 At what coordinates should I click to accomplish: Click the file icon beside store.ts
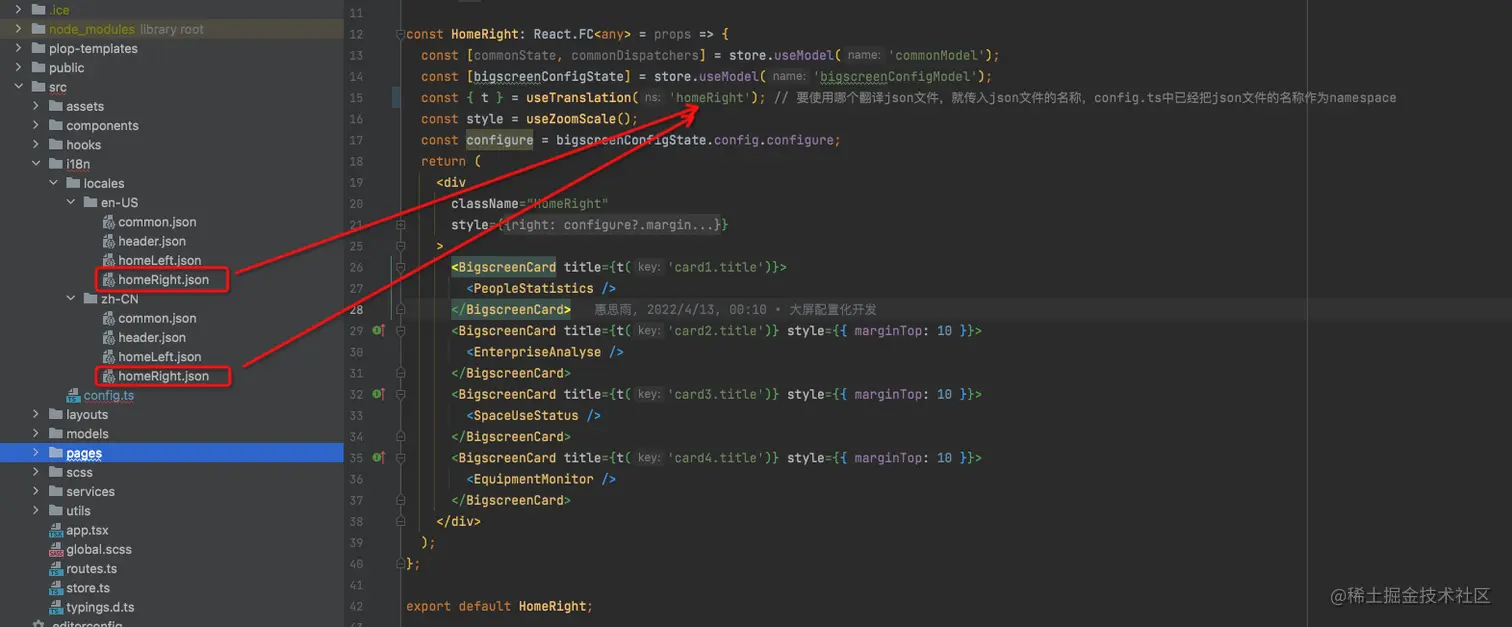[x=56, y=588]
